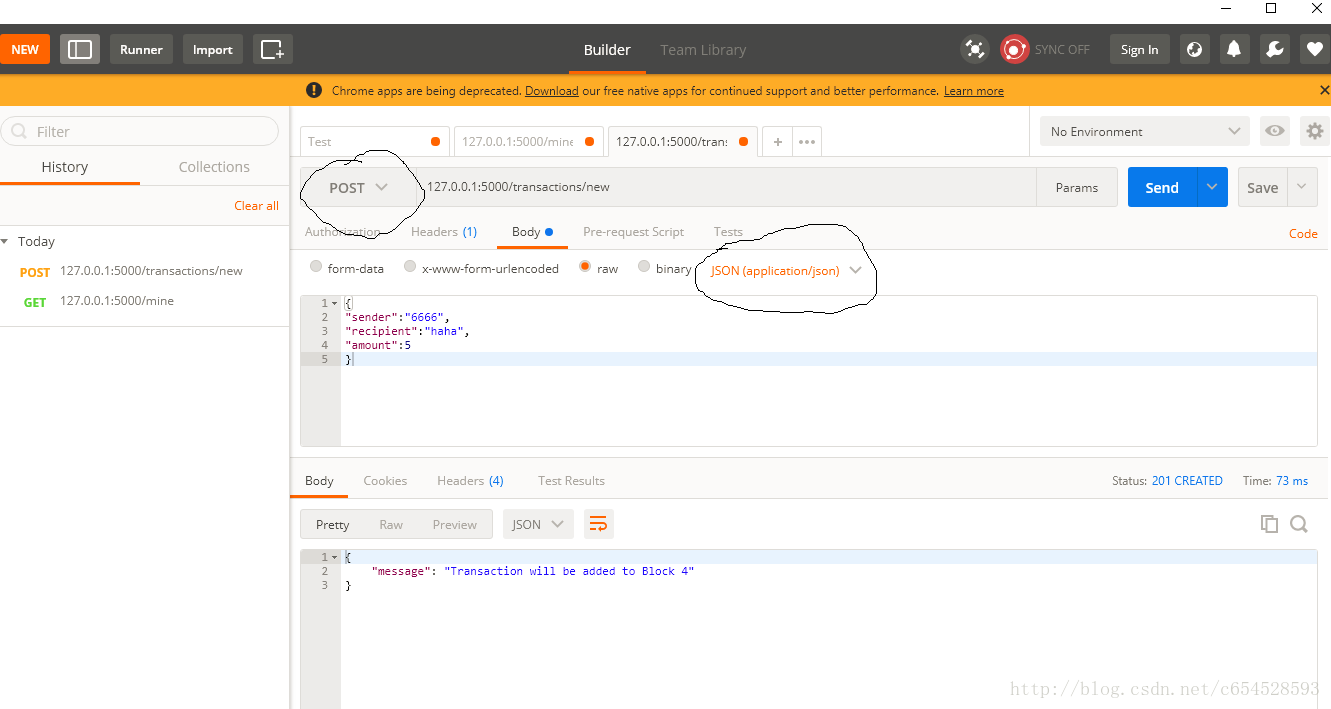
Task: Open the Params button
Action: pyautogui.click(x=1076, y=187)
